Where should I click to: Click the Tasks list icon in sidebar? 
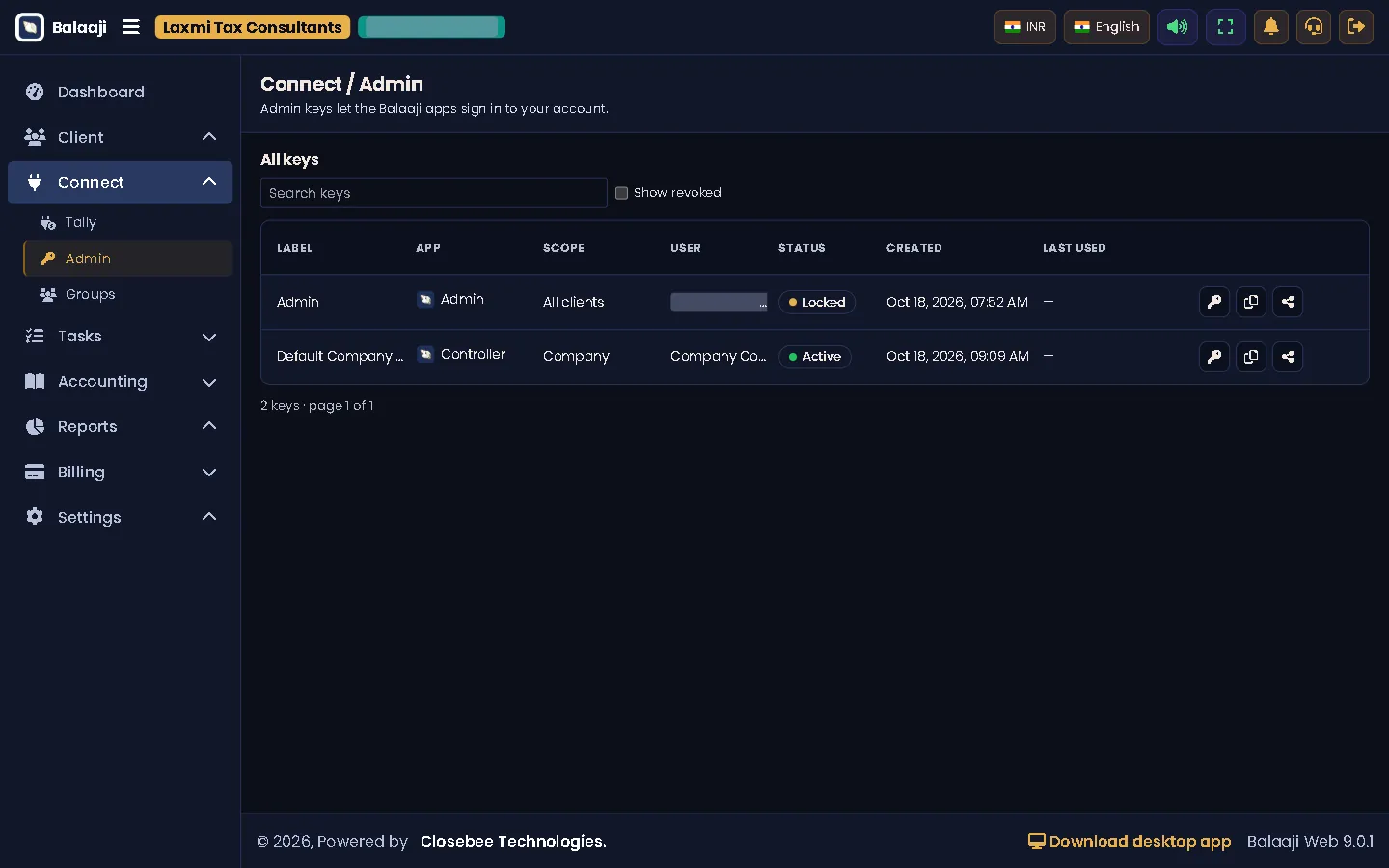(x=35, y=336)
